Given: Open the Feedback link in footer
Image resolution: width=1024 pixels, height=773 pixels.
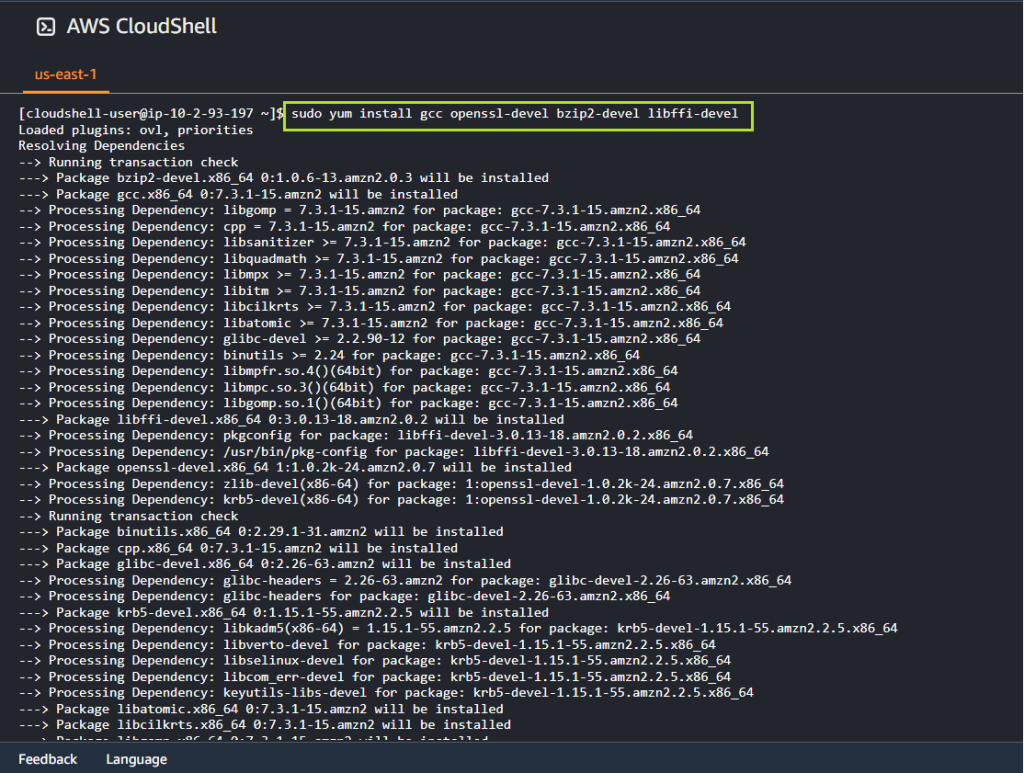Looking at the screenshot, I should [x=47, y=759].
